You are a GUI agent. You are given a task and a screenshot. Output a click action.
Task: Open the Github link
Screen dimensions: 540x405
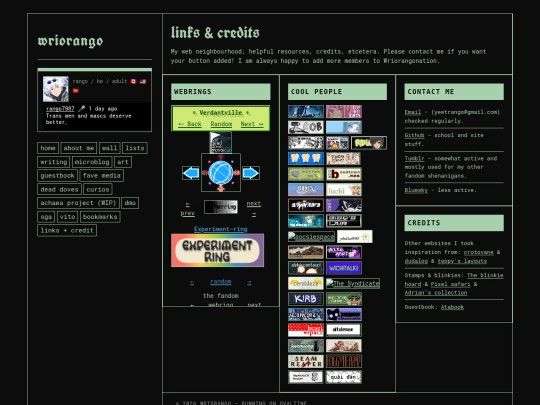click(x=414, y=135)
